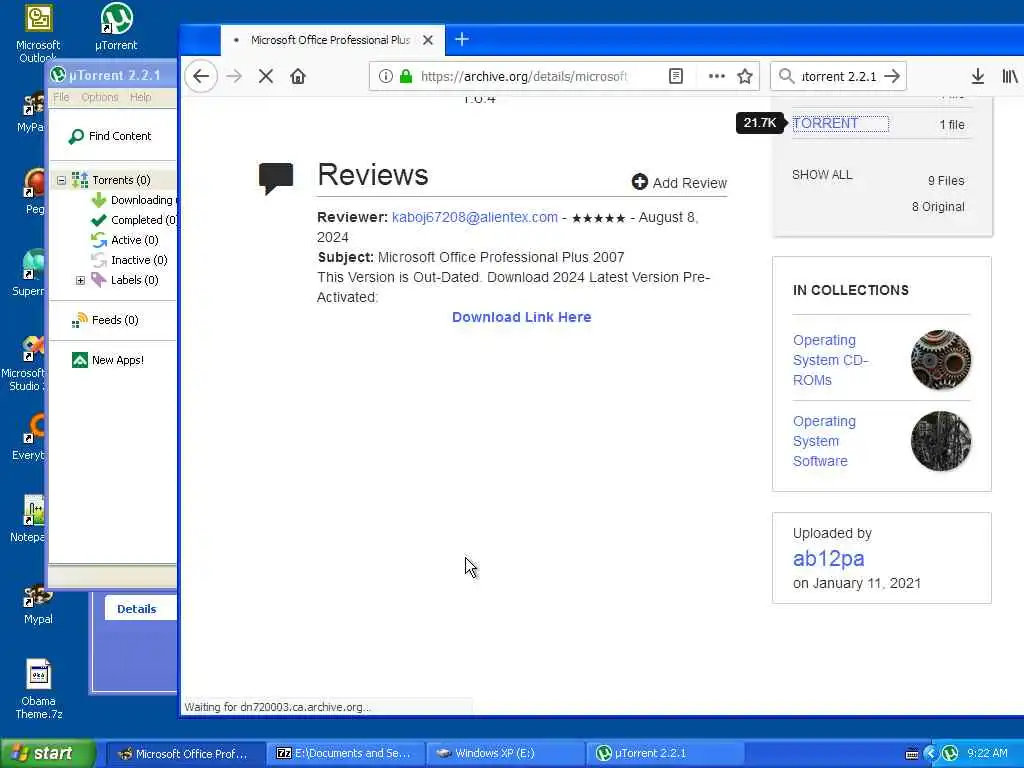Show site information icon in address bar
Screen dimensions: 1024x768
point(385,76)
